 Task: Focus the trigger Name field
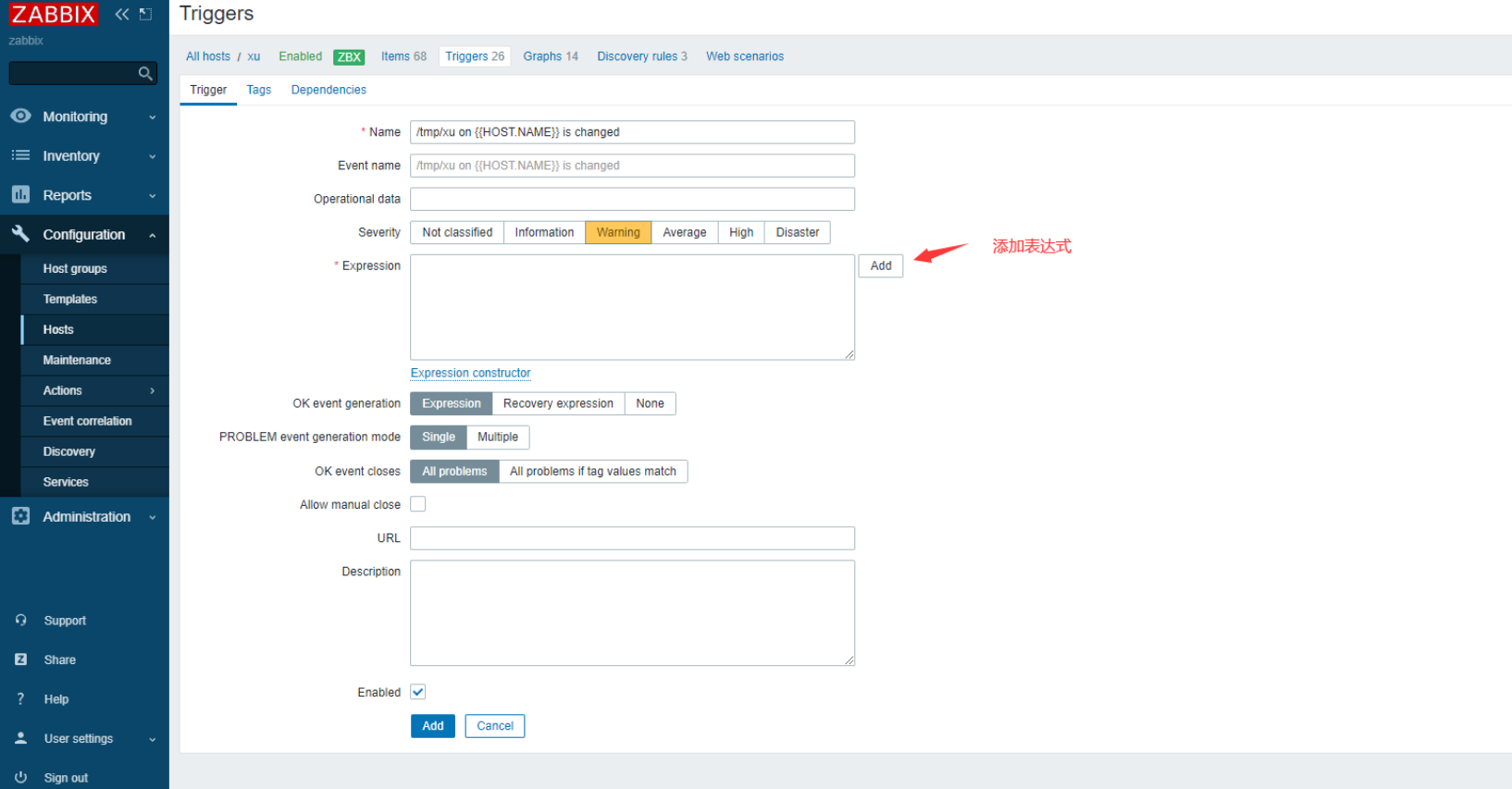tap(633, 132)
